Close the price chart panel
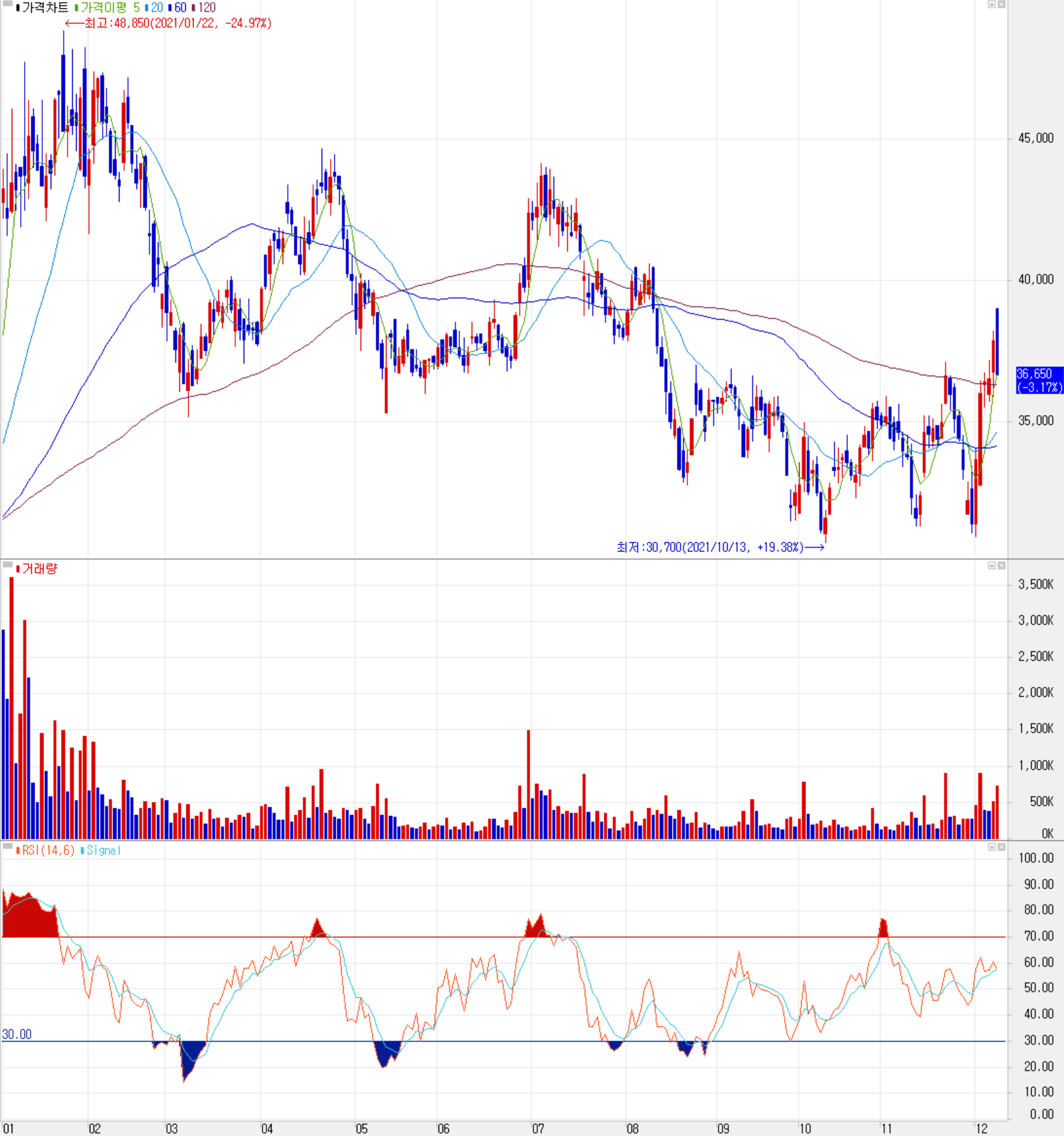The width and height of the screenshot is (1064, 1136). point(1002,5)
